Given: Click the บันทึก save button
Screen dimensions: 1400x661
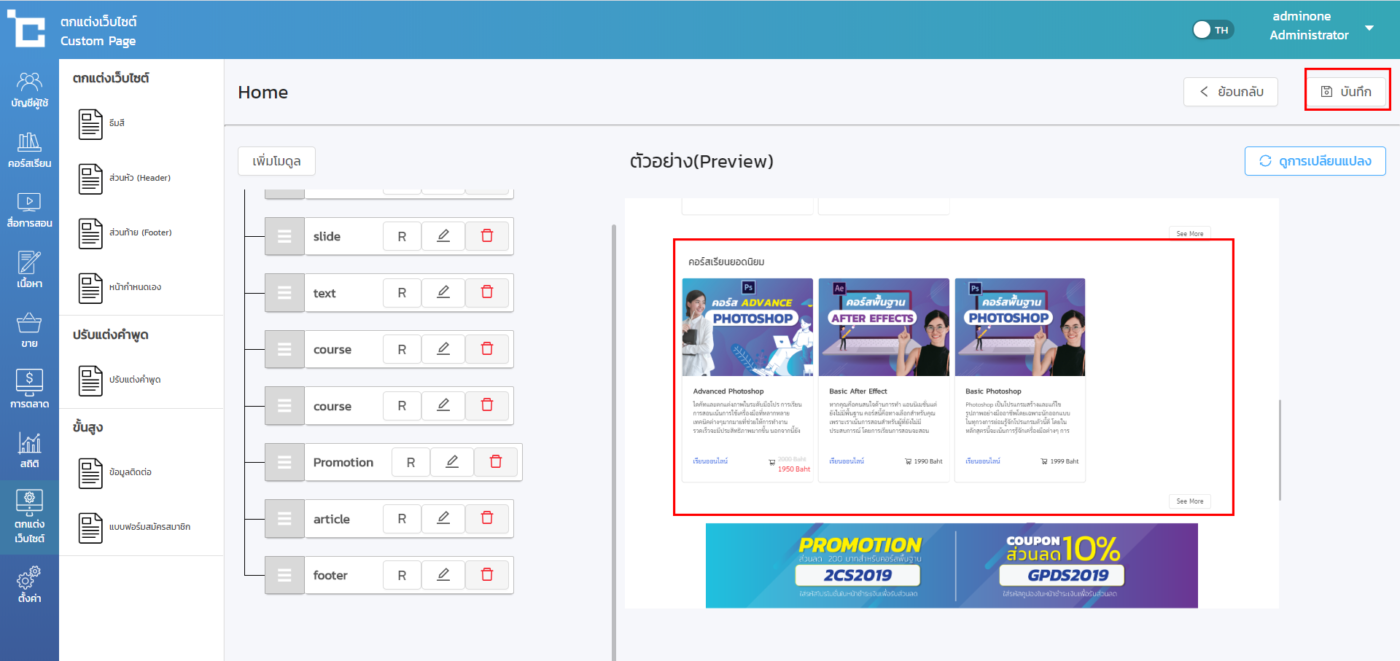Looking at the screenshot, I should click(1347, 92).
